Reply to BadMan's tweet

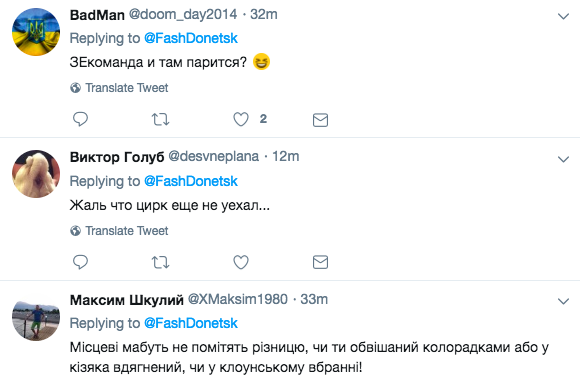80,119
